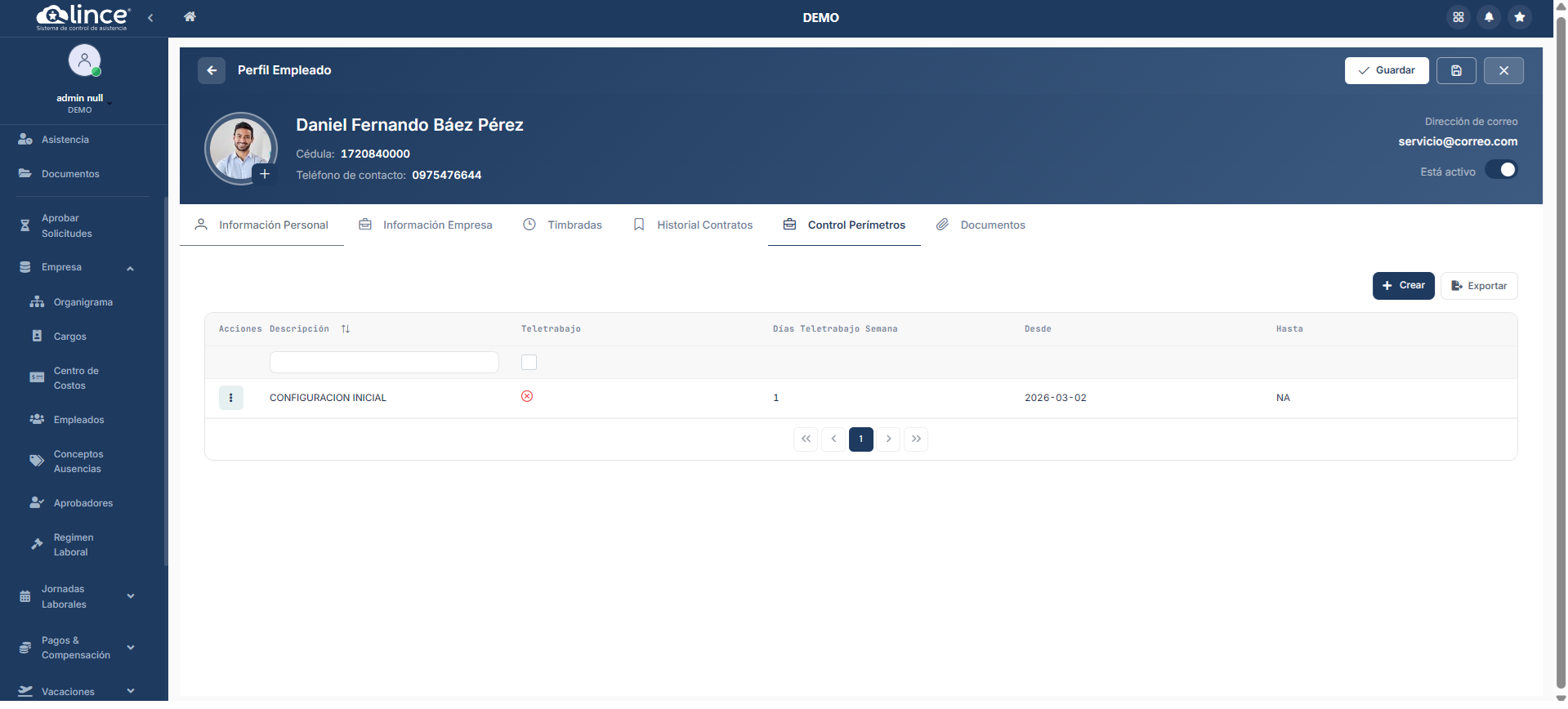Click the home icon in top bar
The image size is (1568, 709).
click(x=190, y=17)
